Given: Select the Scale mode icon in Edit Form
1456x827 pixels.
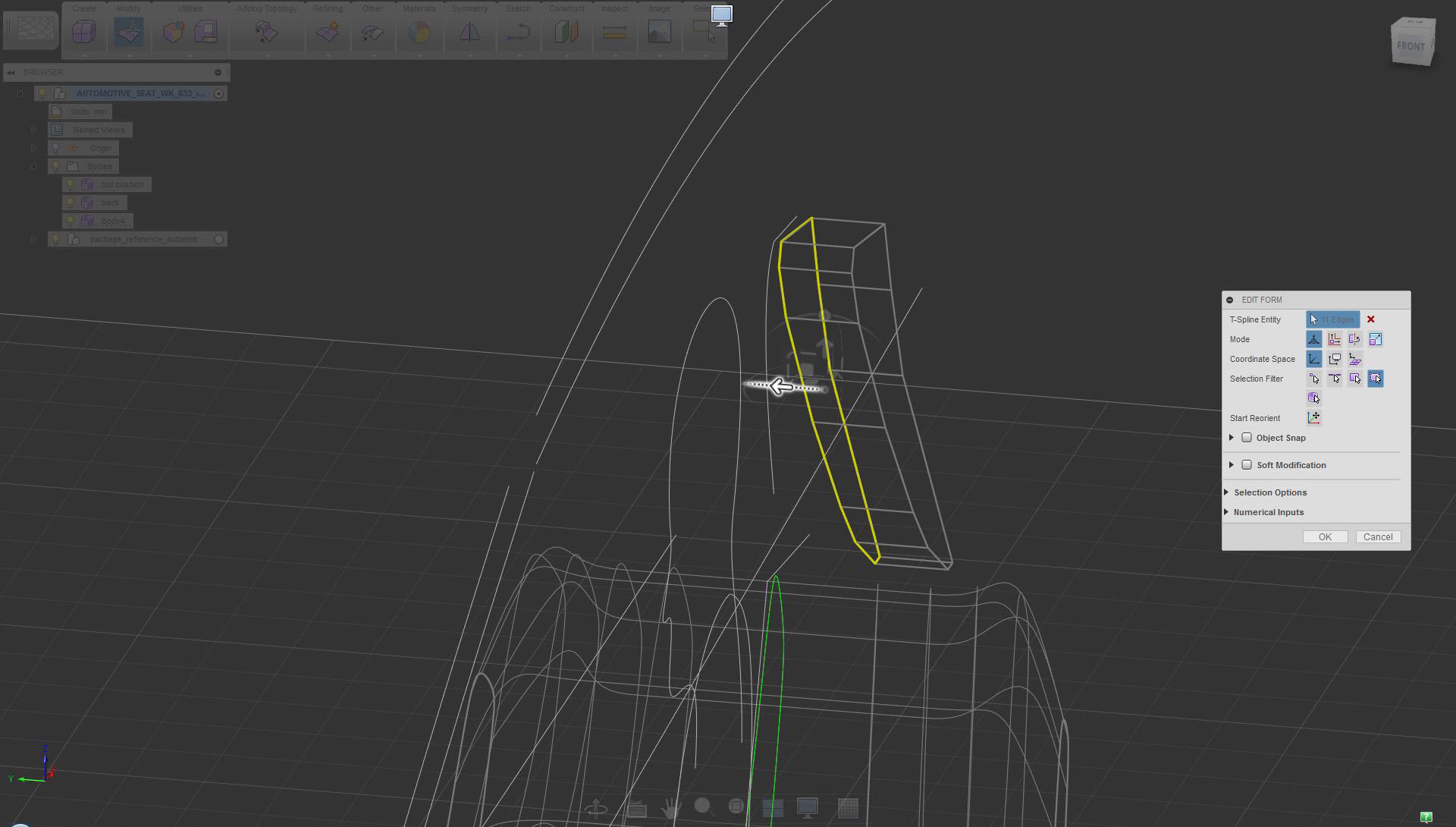Looking at the screenshot, I should 1375,339.
